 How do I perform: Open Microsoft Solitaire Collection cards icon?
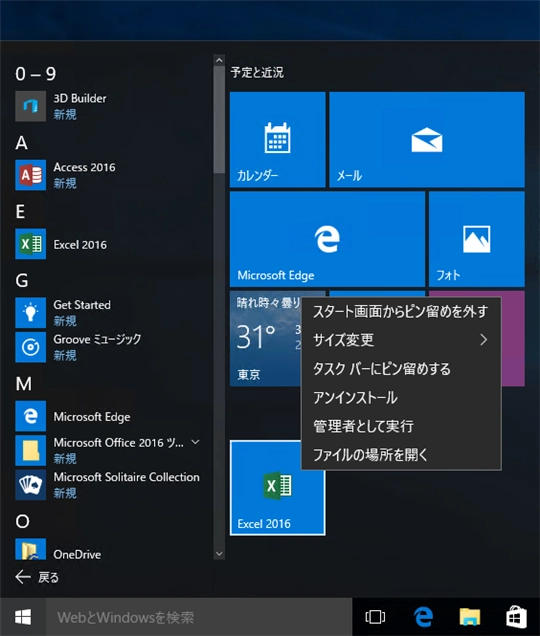click(x=30, y=485)
